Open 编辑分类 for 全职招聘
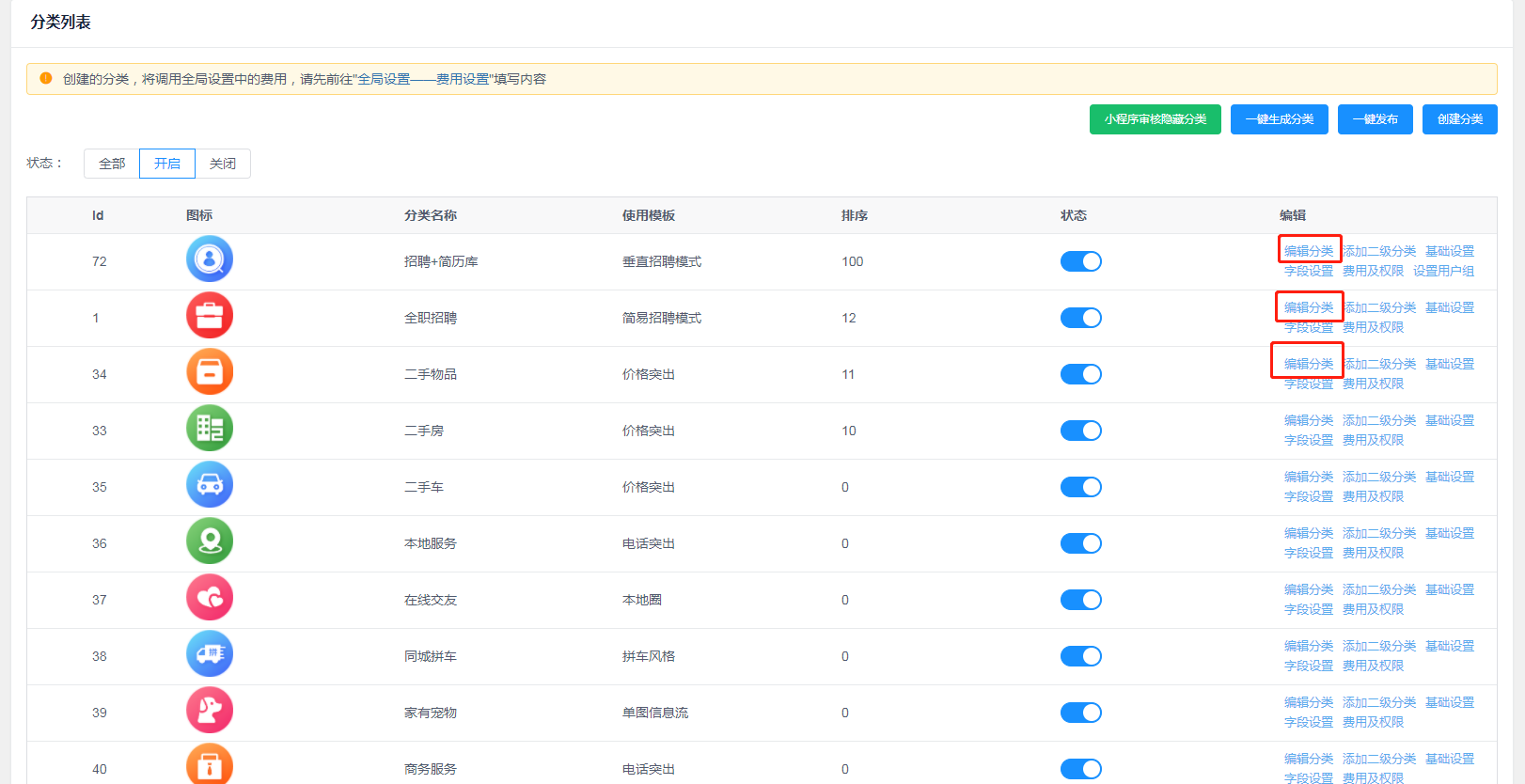The image size is (1525, 784). tap(1309, 307)
